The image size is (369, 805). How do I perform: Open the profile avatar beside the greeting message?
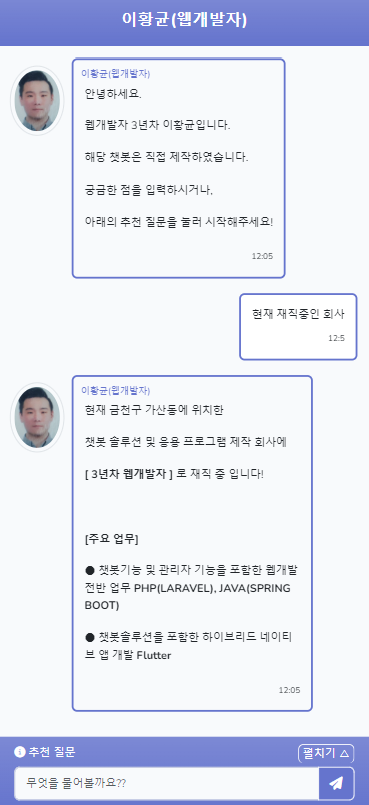(x=37, y=101)
